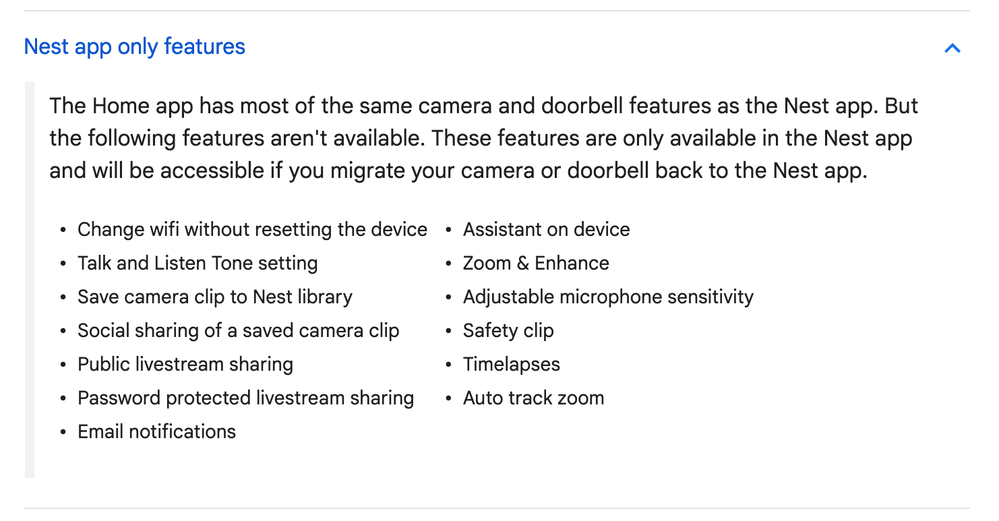This screenshot has width=999, height=521.
Task: Click the "Assistant on device" list item
Action: tap(546, 230)
